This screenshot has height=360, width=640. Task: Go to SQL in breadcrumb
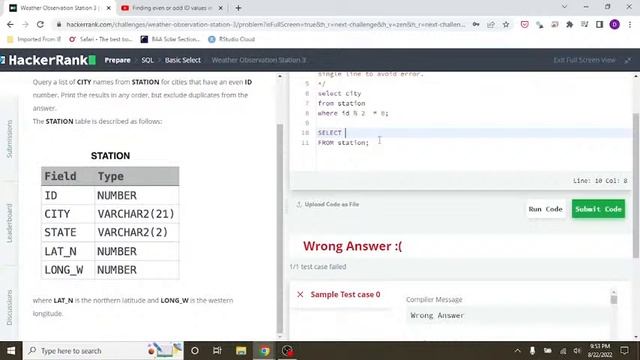coord(147,60)
